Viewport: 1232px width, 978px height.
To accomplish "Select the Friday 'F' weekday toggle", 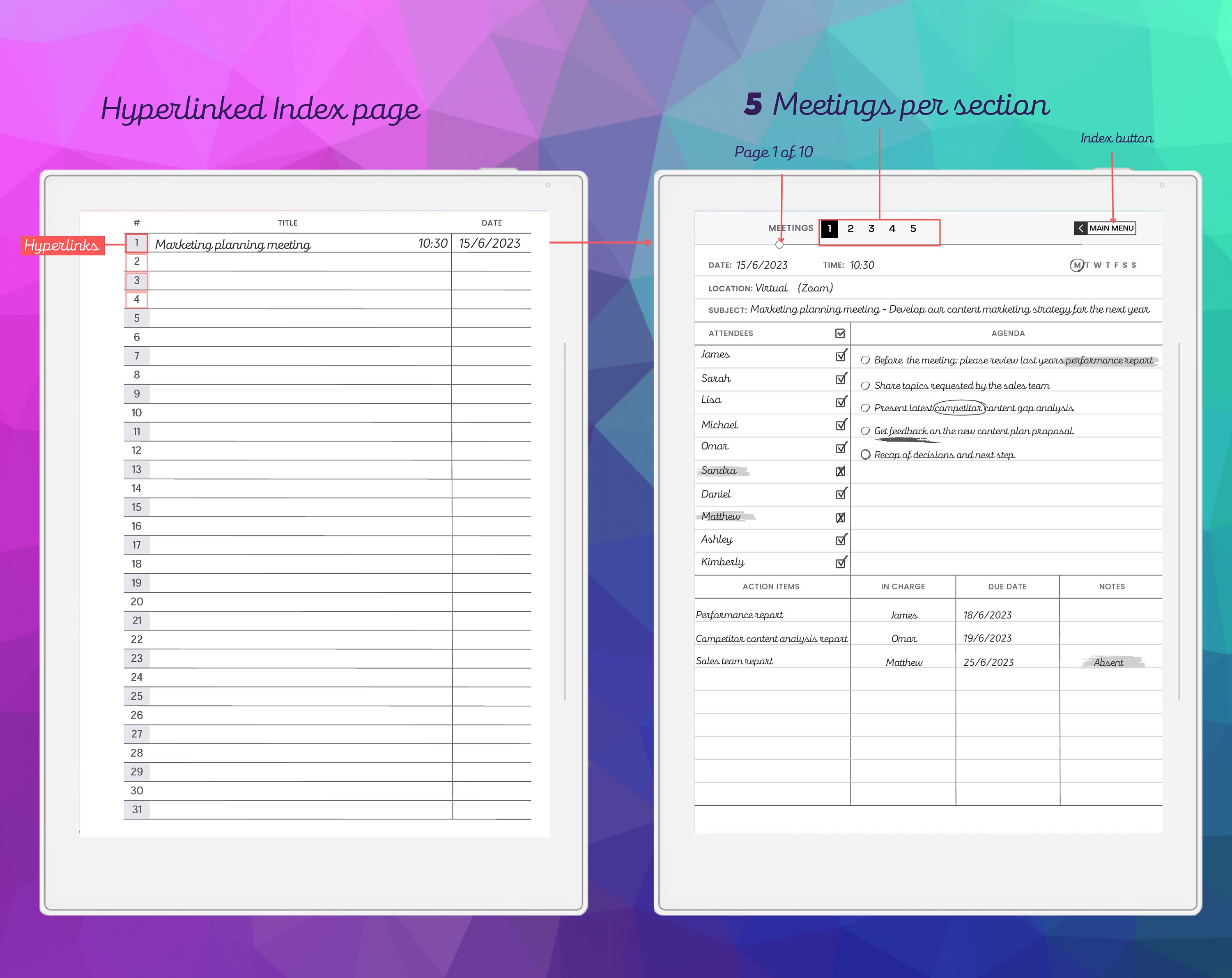I will [x=1117, y=265].
